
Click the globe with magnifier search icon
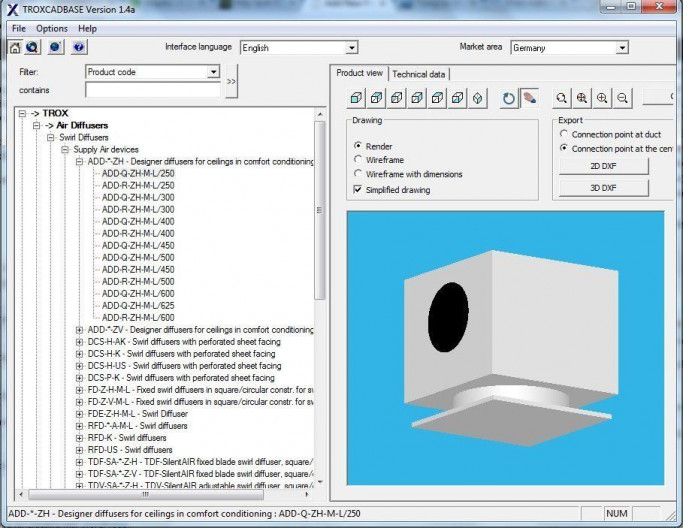32,47
